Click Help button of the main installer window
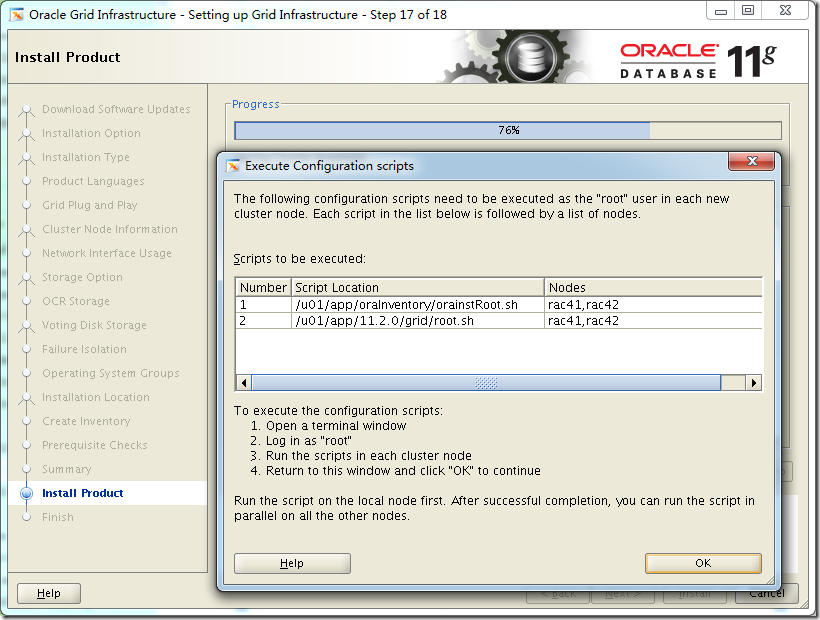Image resolution: width=820 pixels, height=620 pixels. coord(49,593)
